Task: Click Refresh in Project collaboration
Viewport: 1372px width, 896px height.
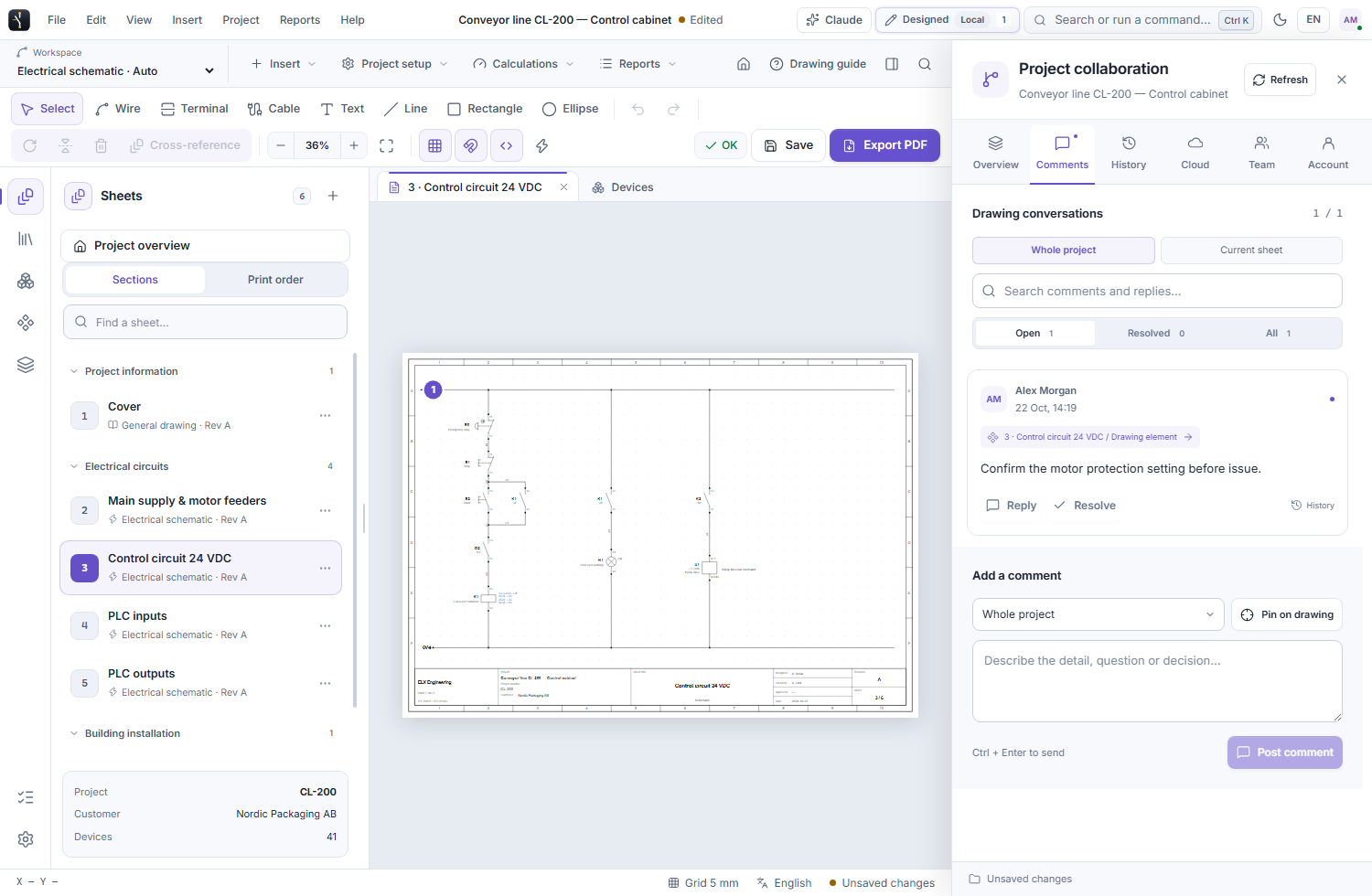Action: [1281, 80]
